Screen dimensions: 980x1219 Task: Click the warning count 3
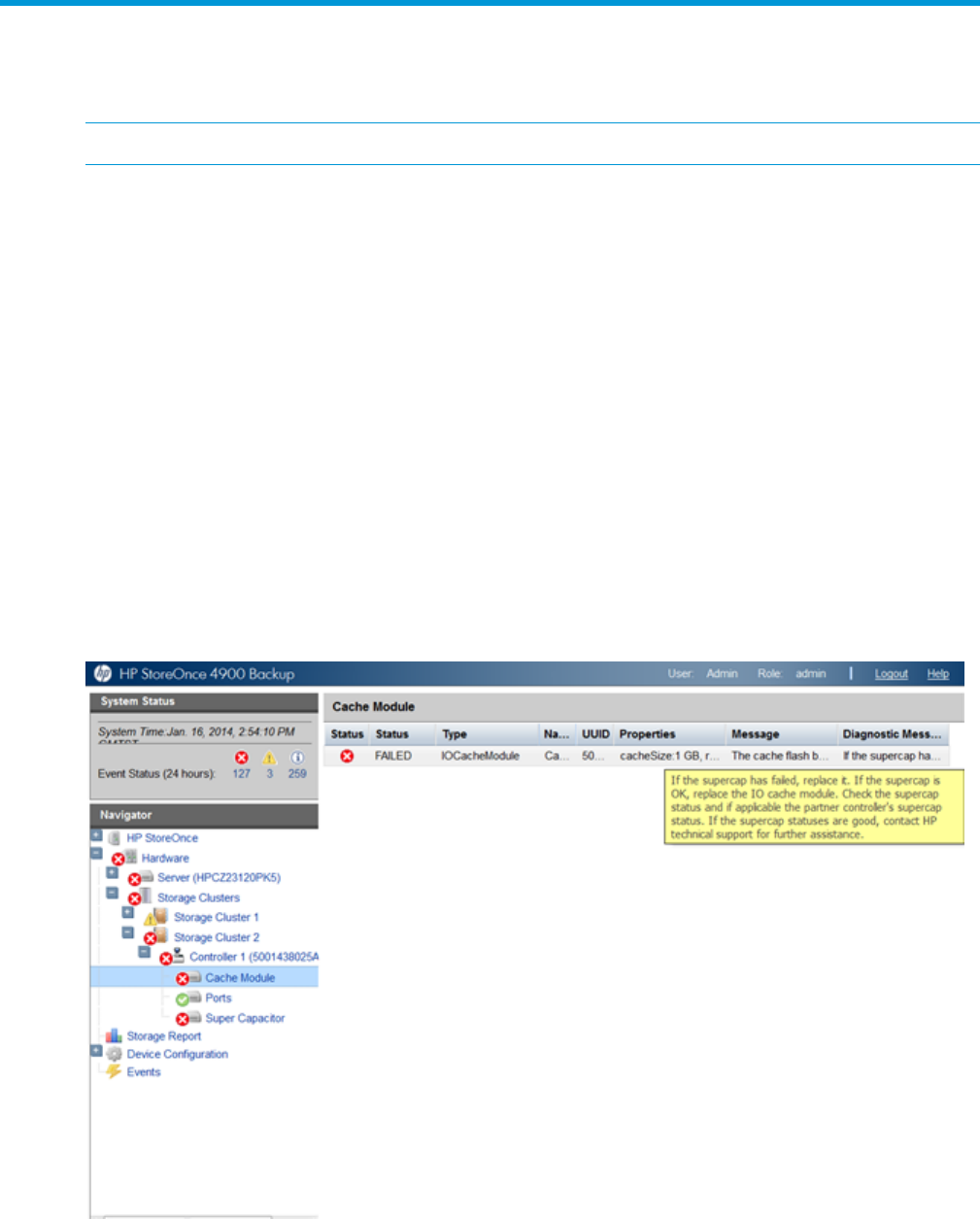click(x=270, y=774)
